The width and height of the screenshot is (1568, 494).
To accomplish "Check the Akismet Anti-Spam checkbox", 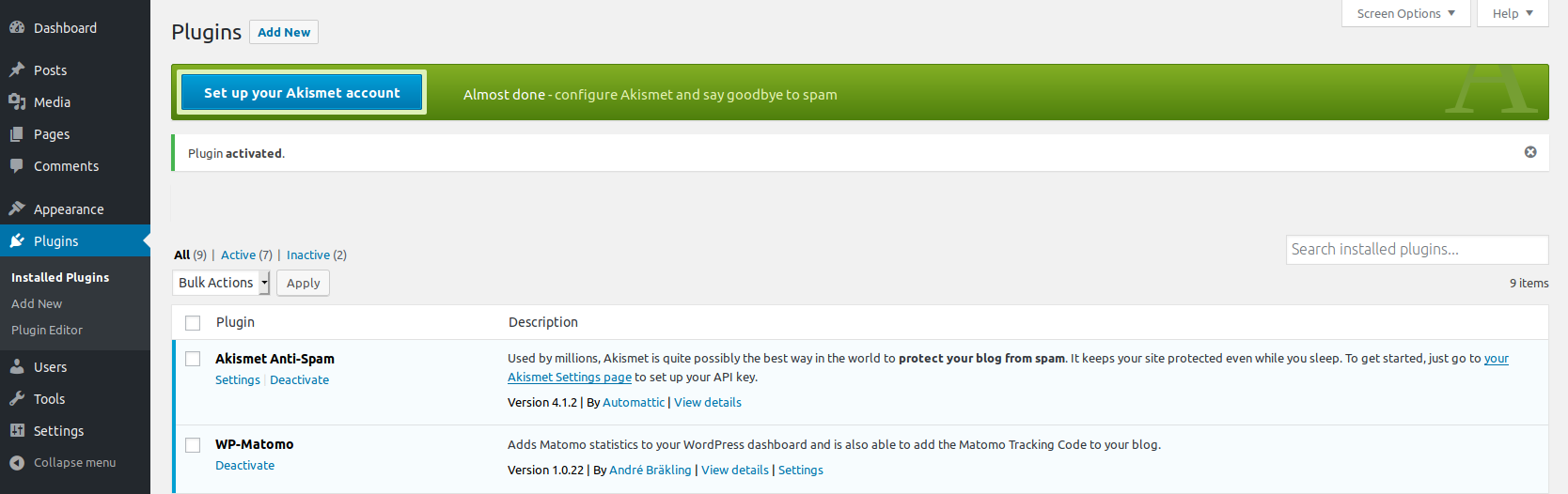I will click(193, 359).
